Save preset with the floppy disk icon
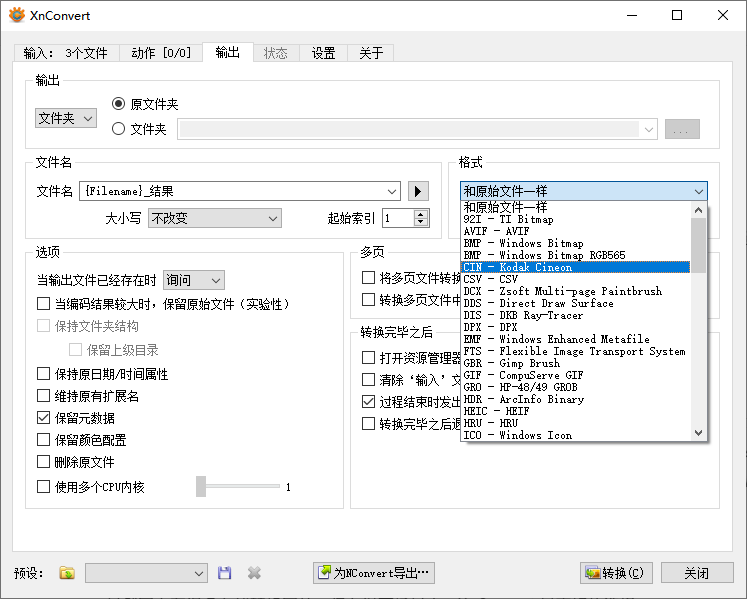747x599 pixels. coord(224,573)
